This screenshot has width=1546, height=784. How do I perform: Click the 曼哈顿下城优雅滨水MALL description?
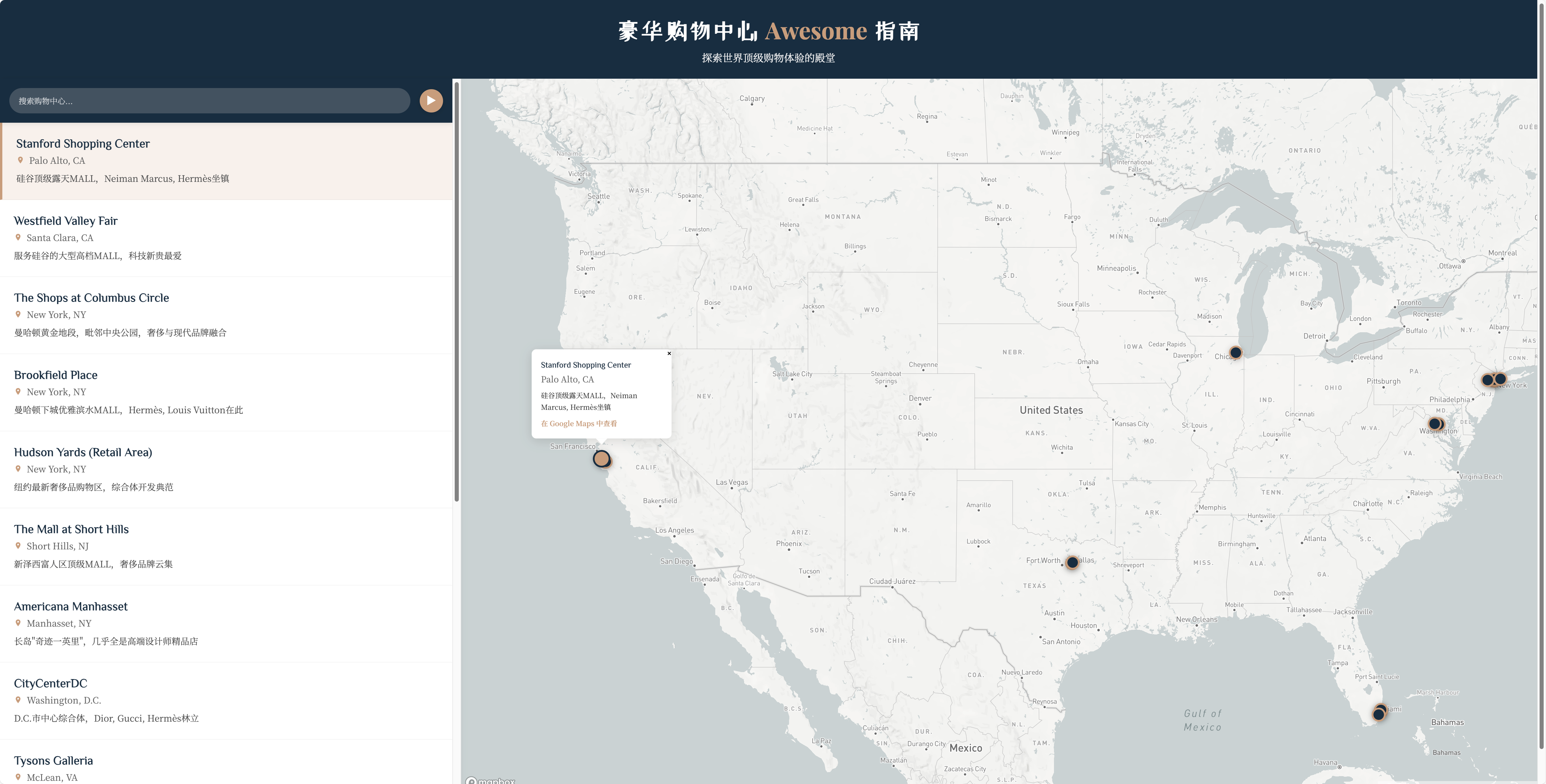coord(129,410)
